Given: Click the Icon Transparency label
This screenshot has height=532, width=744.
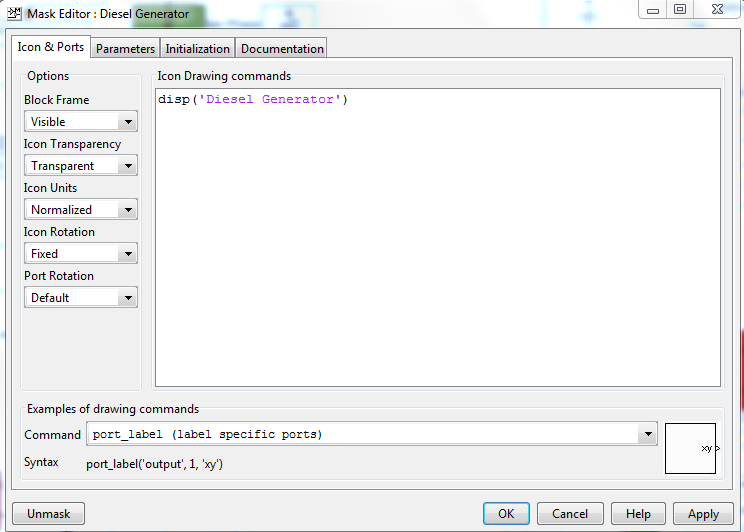Looking at the screenshot, I should 72,144.
